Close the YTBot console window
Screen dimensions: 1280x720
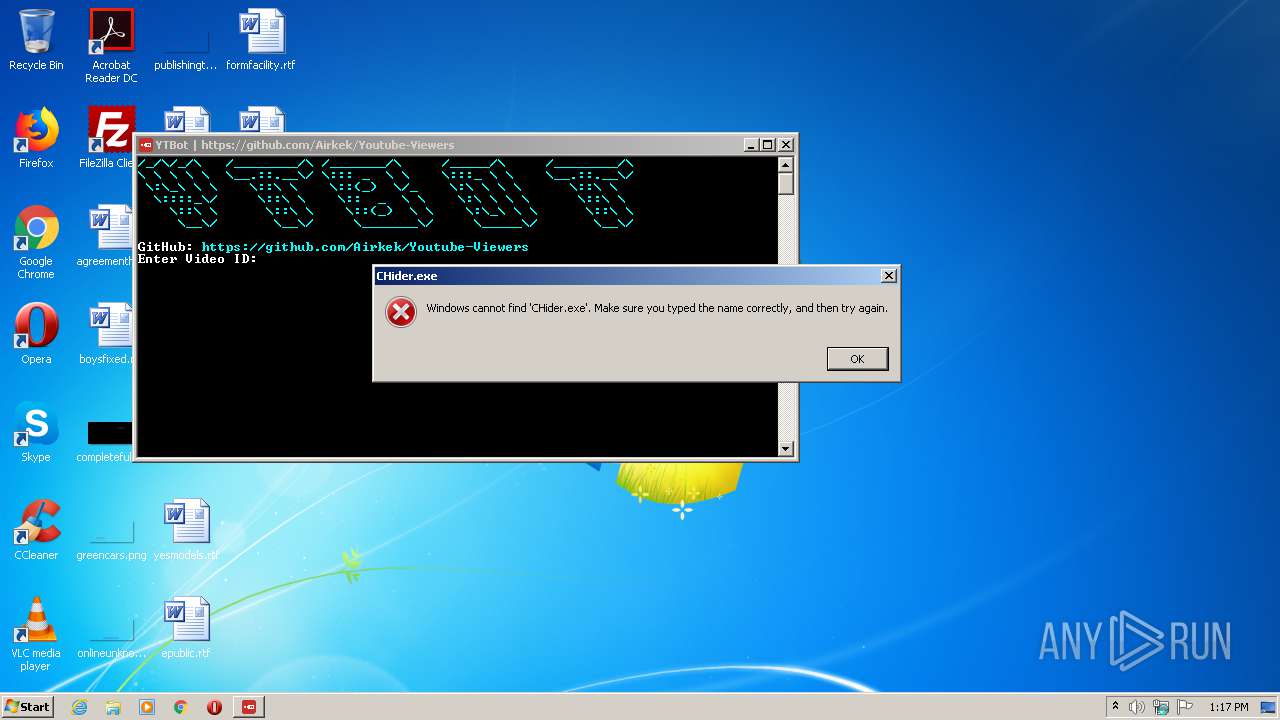pyautogui.click(x=785, y=145)
